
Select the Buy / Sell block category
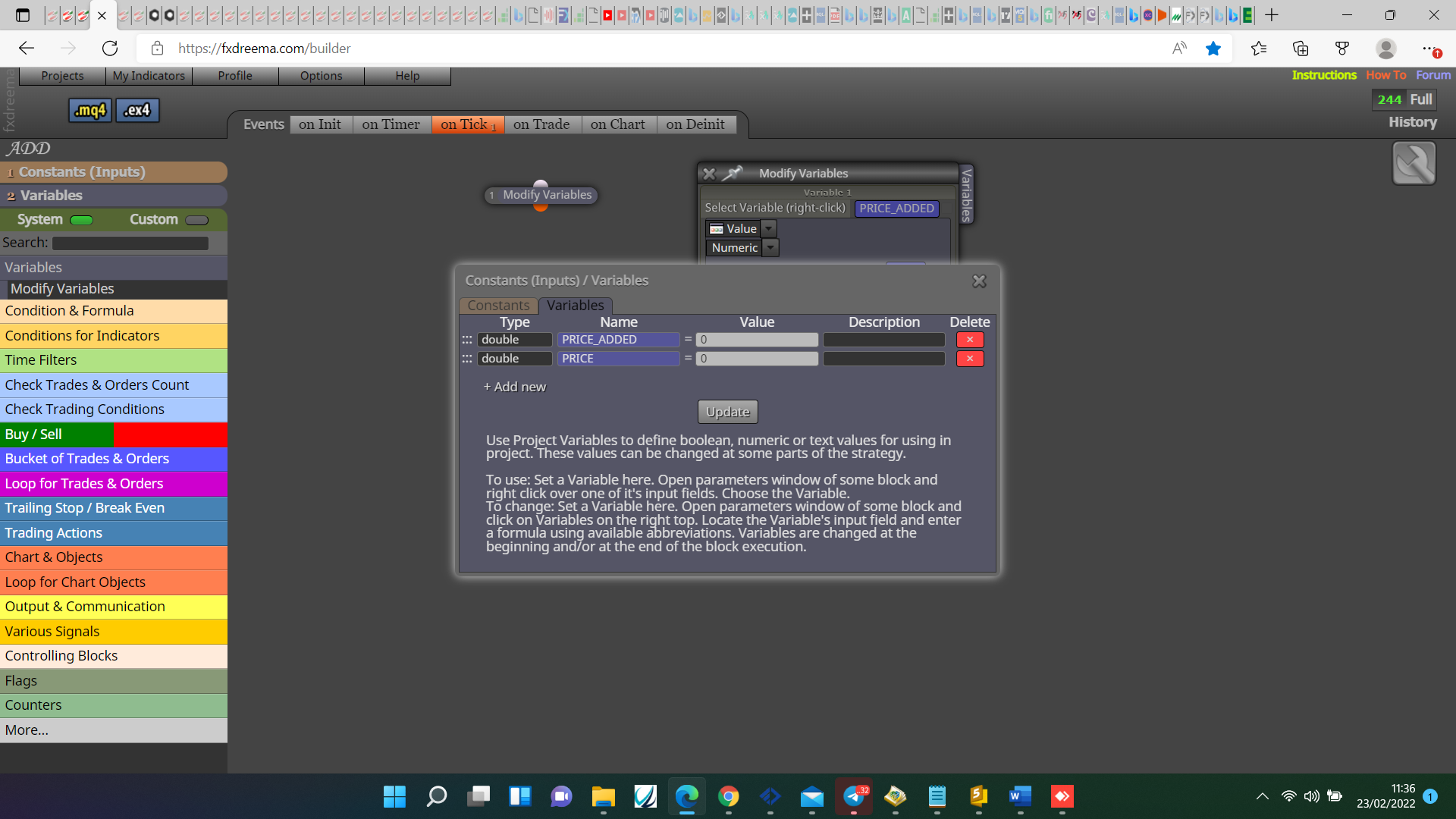point(114,435)
